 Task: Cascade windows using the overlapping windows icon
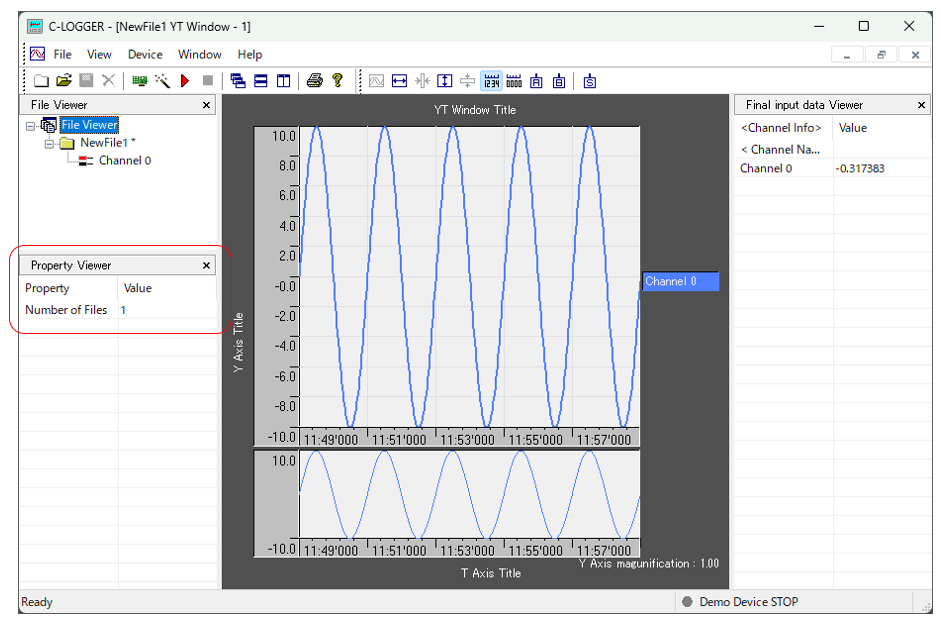(x=238, y=81)
